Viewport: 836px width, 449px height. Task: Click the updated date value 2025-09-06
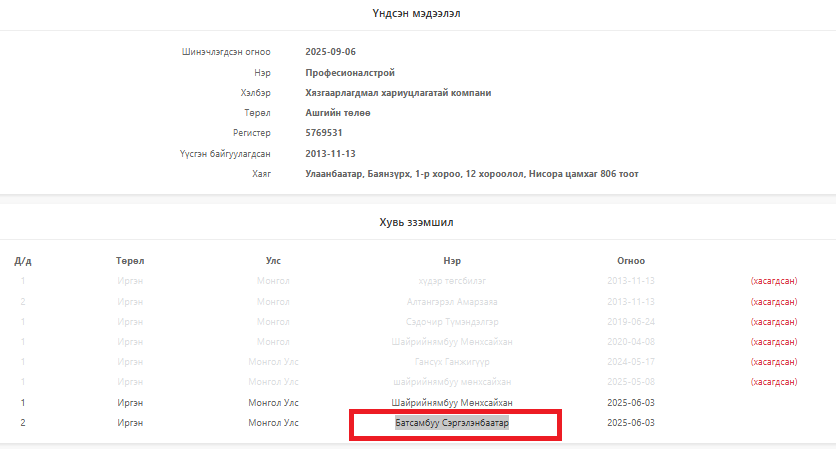(331, 52)
